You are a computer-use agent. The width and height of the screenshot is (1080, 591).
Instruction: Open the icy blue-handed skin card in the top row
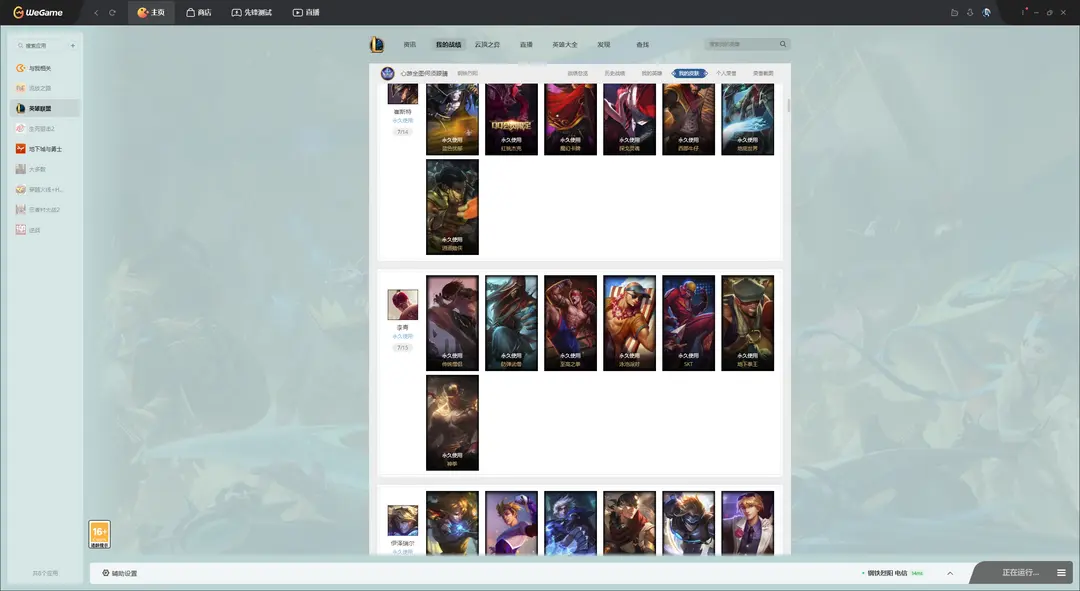tap(747, 119)
